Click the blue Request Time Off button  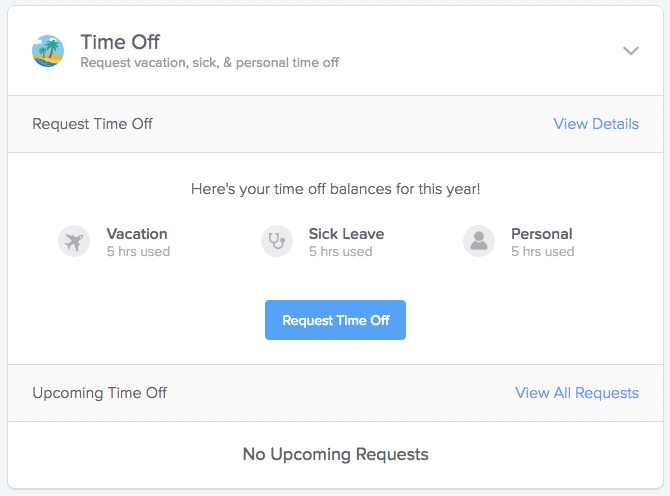coord(335,320)
